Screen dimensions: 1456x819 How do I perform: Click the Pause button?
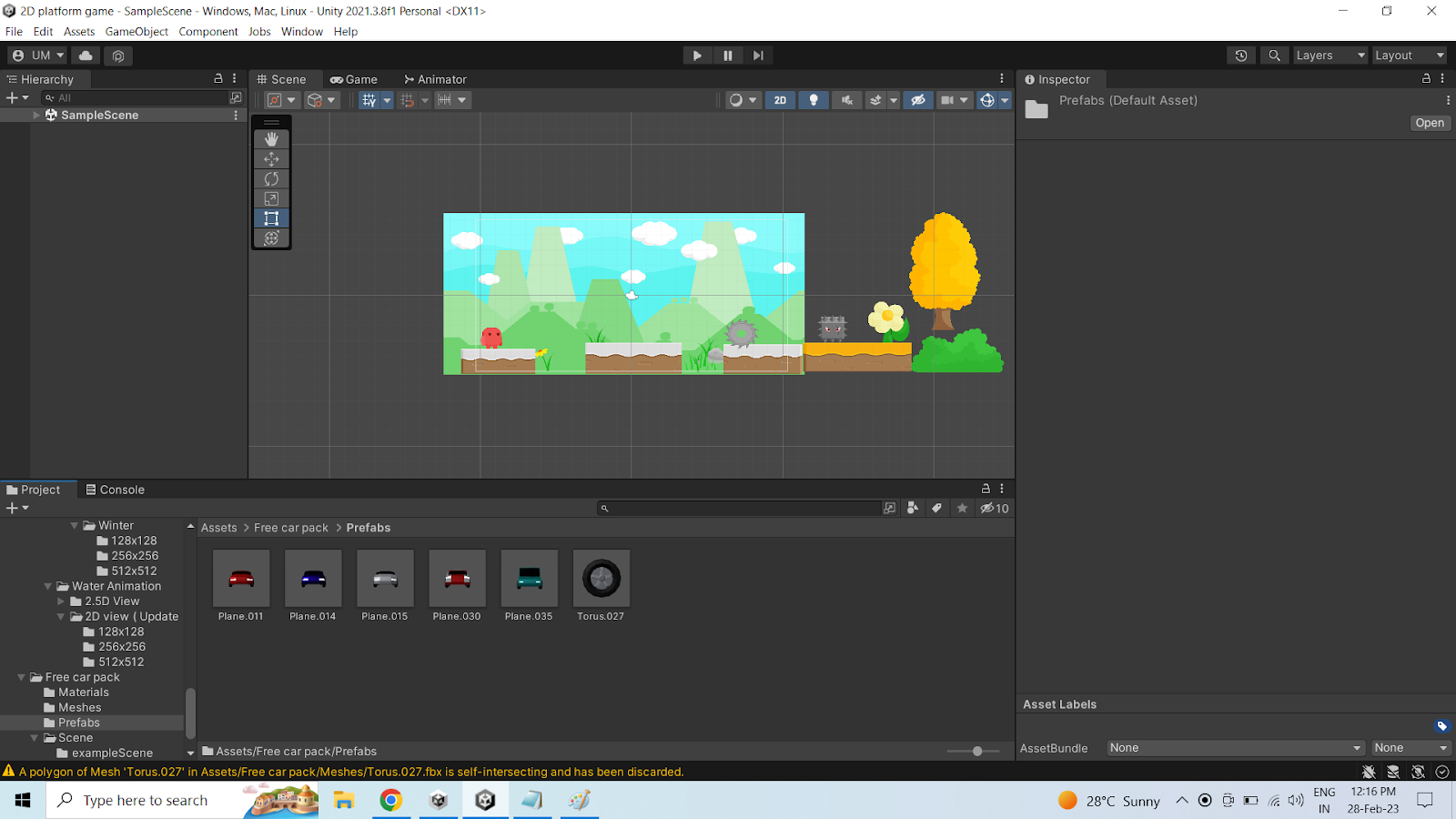(727, 56)
